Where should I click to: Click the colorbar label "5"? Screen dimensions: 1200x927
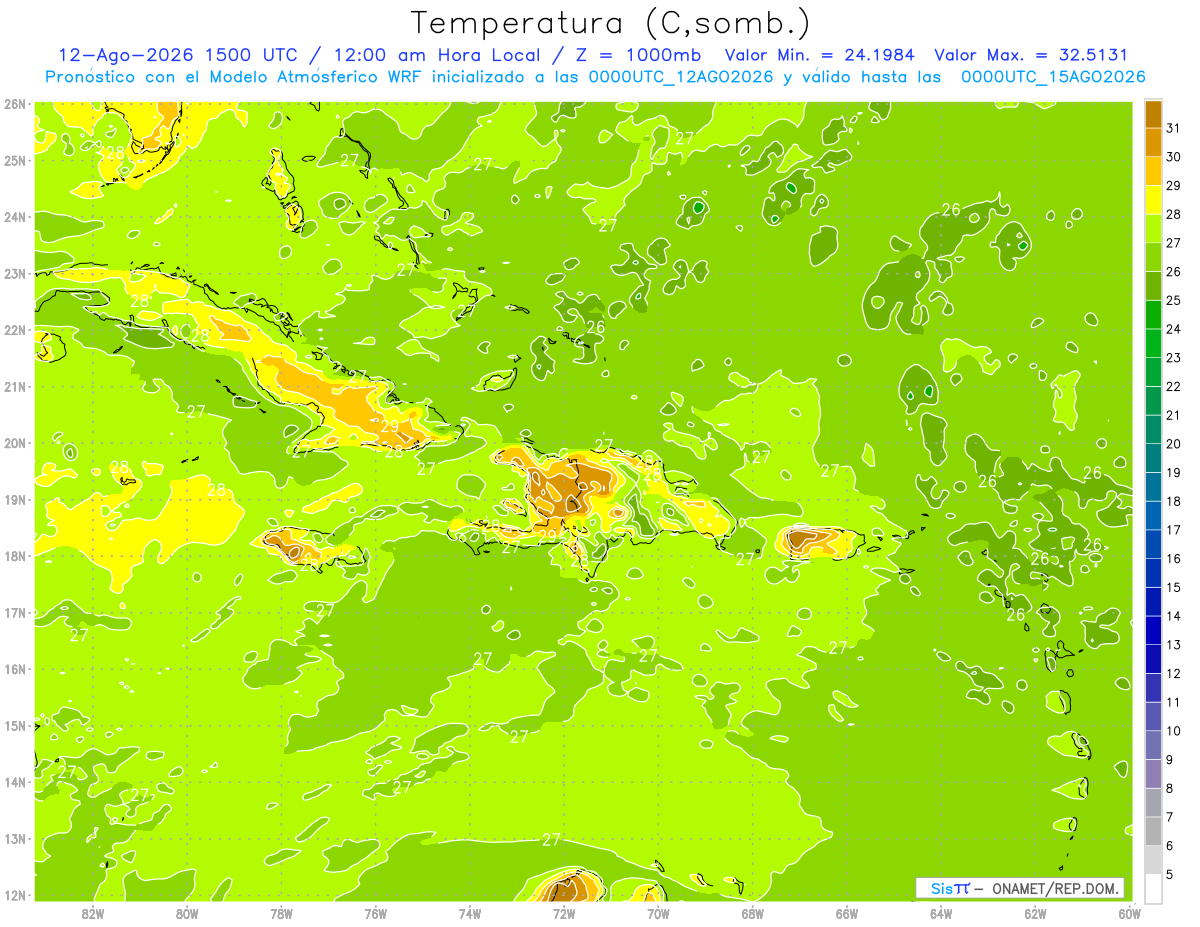pos(1170,874)
